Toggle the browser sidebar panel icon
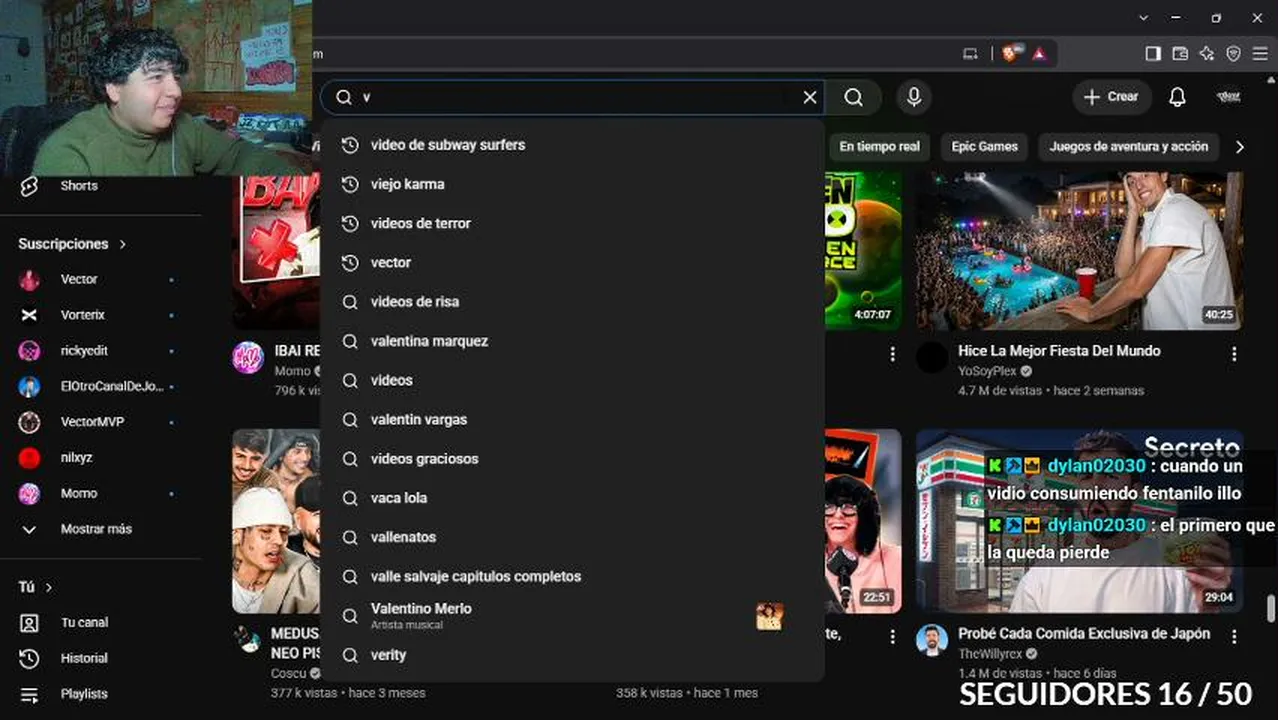The height and width of the screenshot is (720, 1278). [x=1152, y=53]
